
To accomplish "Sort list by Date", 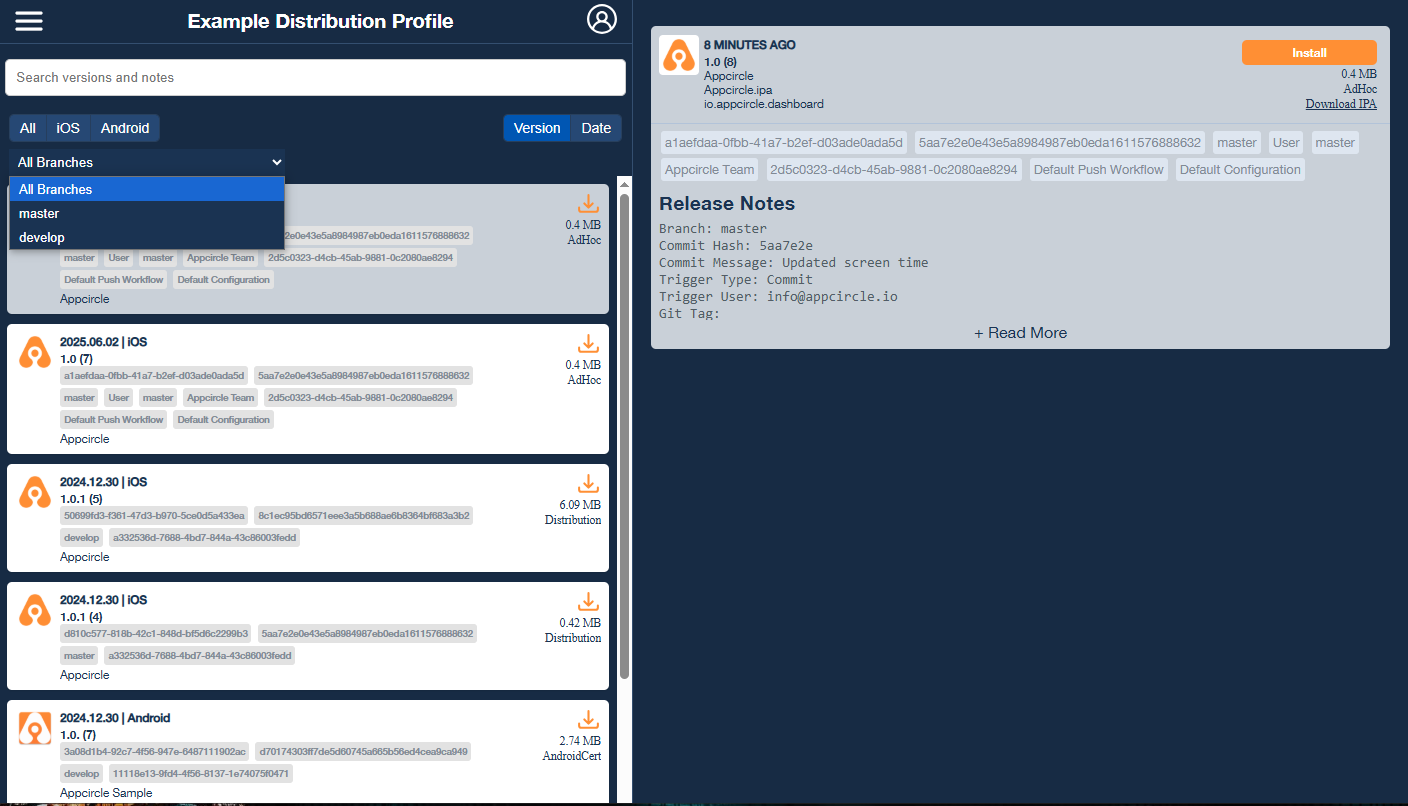I will 596,128.
